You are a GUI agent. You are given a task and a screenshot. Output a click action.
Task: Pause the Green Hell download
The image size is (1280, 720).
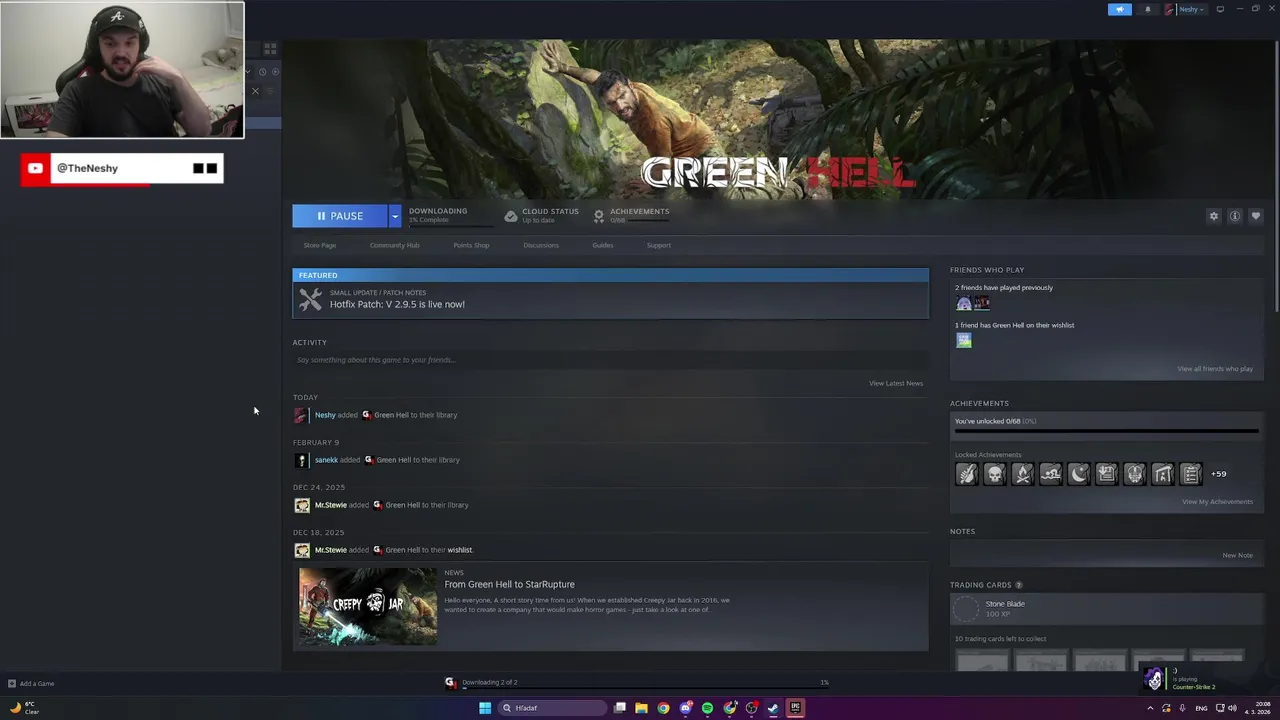(x=340, y=216)
